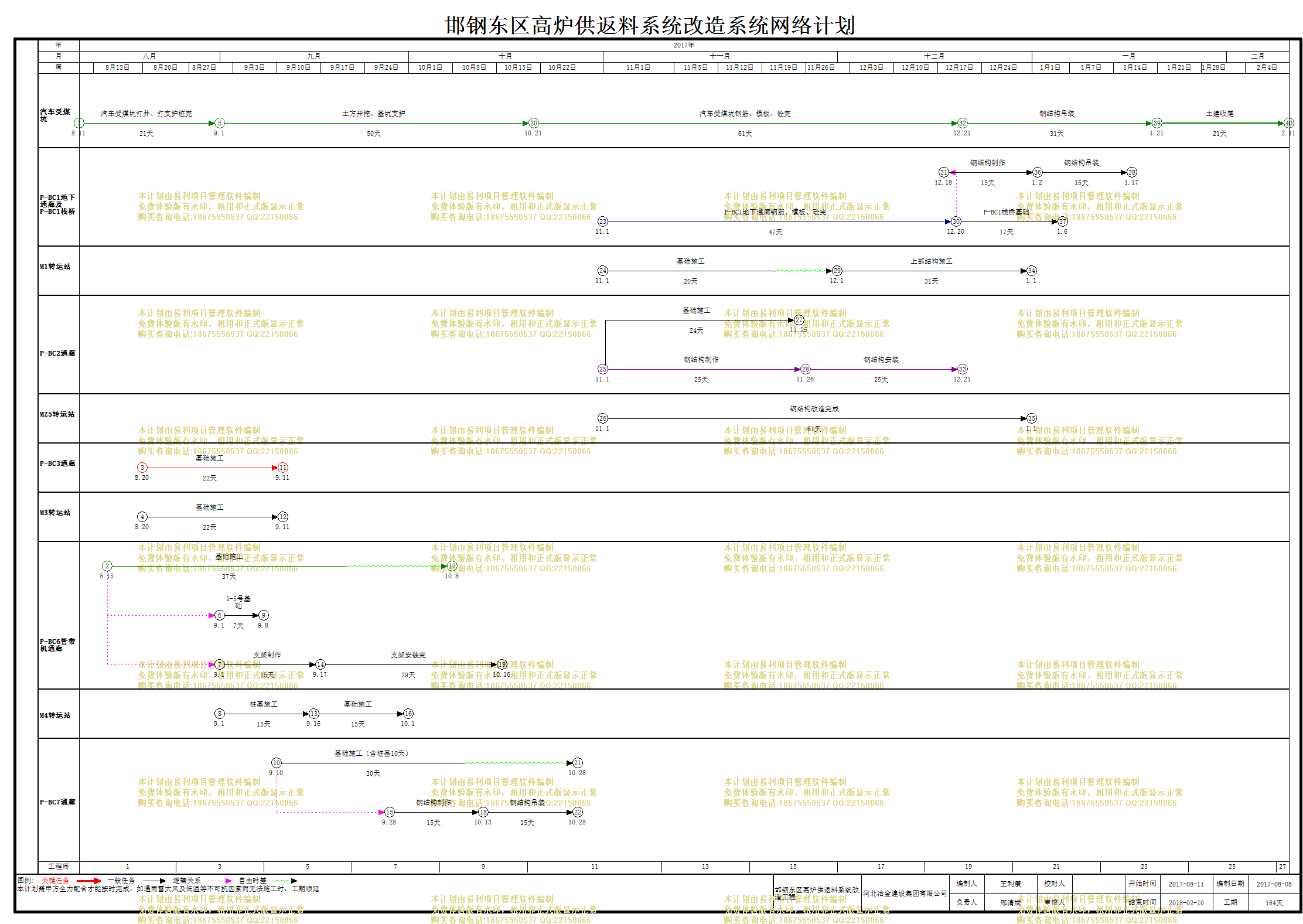This screenshot has height=924, width=1303.
Task: Select node 23 in the P-BC1 row
Action: 603,221
